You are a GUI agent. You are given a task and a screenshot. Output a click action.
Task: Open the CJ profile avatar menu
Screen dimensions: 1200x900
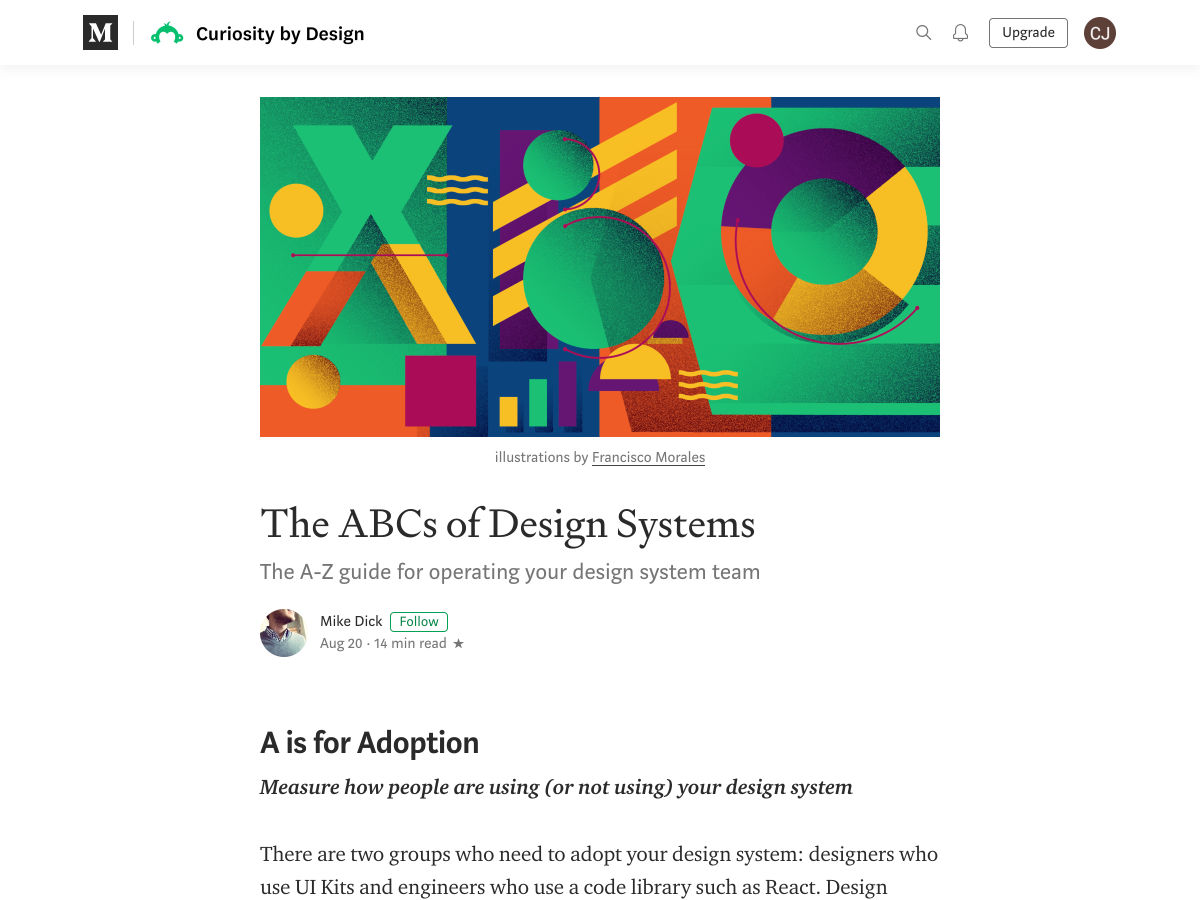(1099, 33)
